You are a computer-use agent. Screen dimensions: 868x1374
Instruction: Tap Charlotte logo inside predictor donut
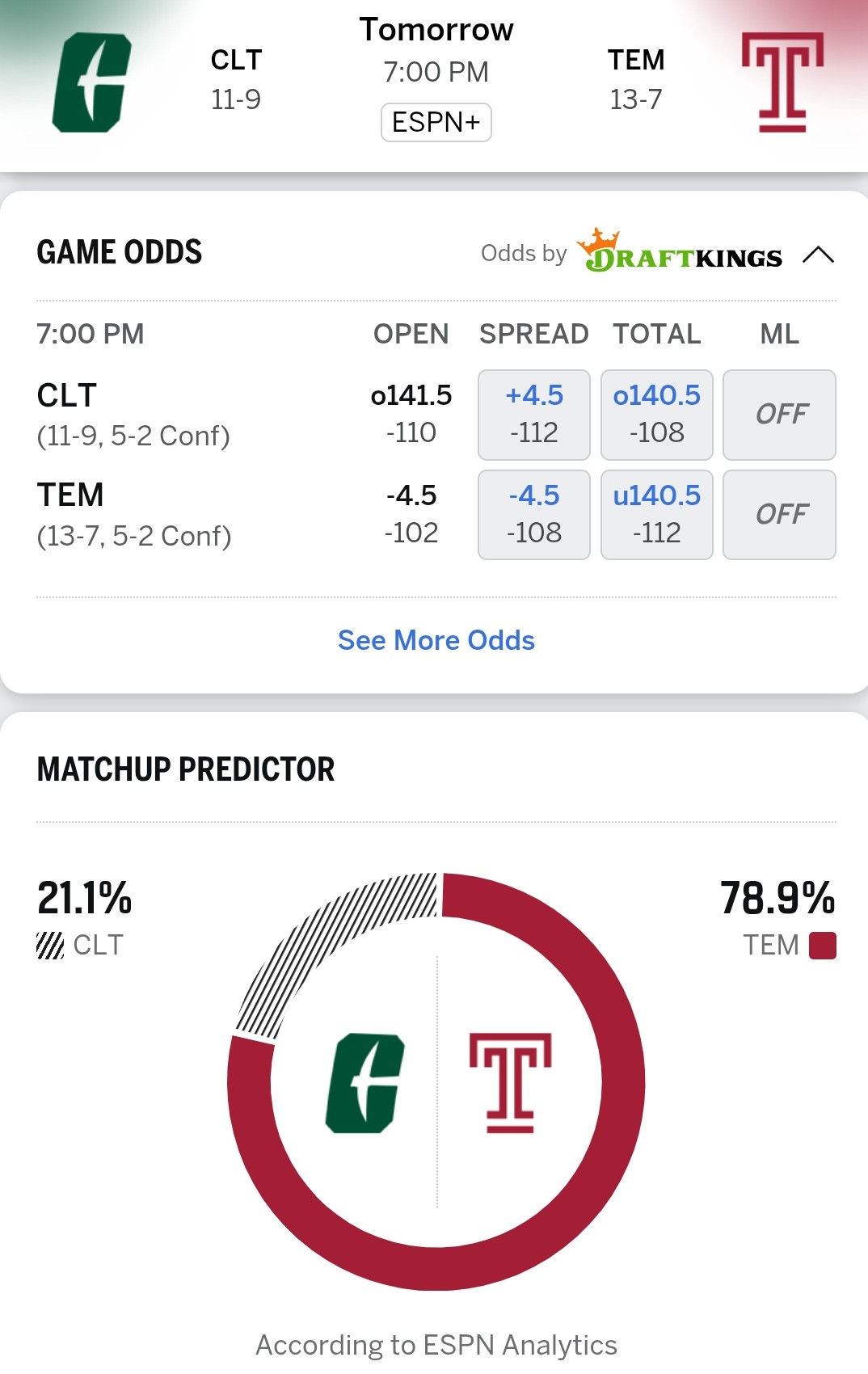coord(364,1083)
